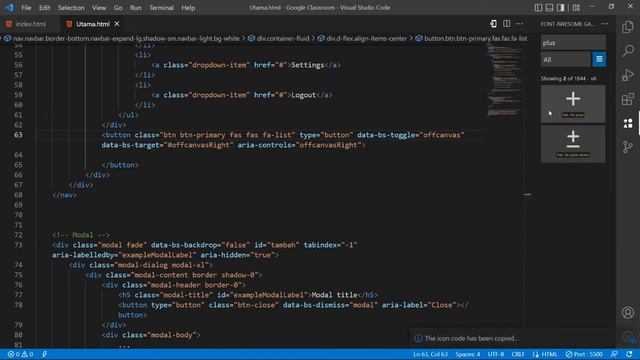The height and width of the screenshot is (360, 640).
Task: Click line number 73 in the gutter
Action: click(18, 245)
